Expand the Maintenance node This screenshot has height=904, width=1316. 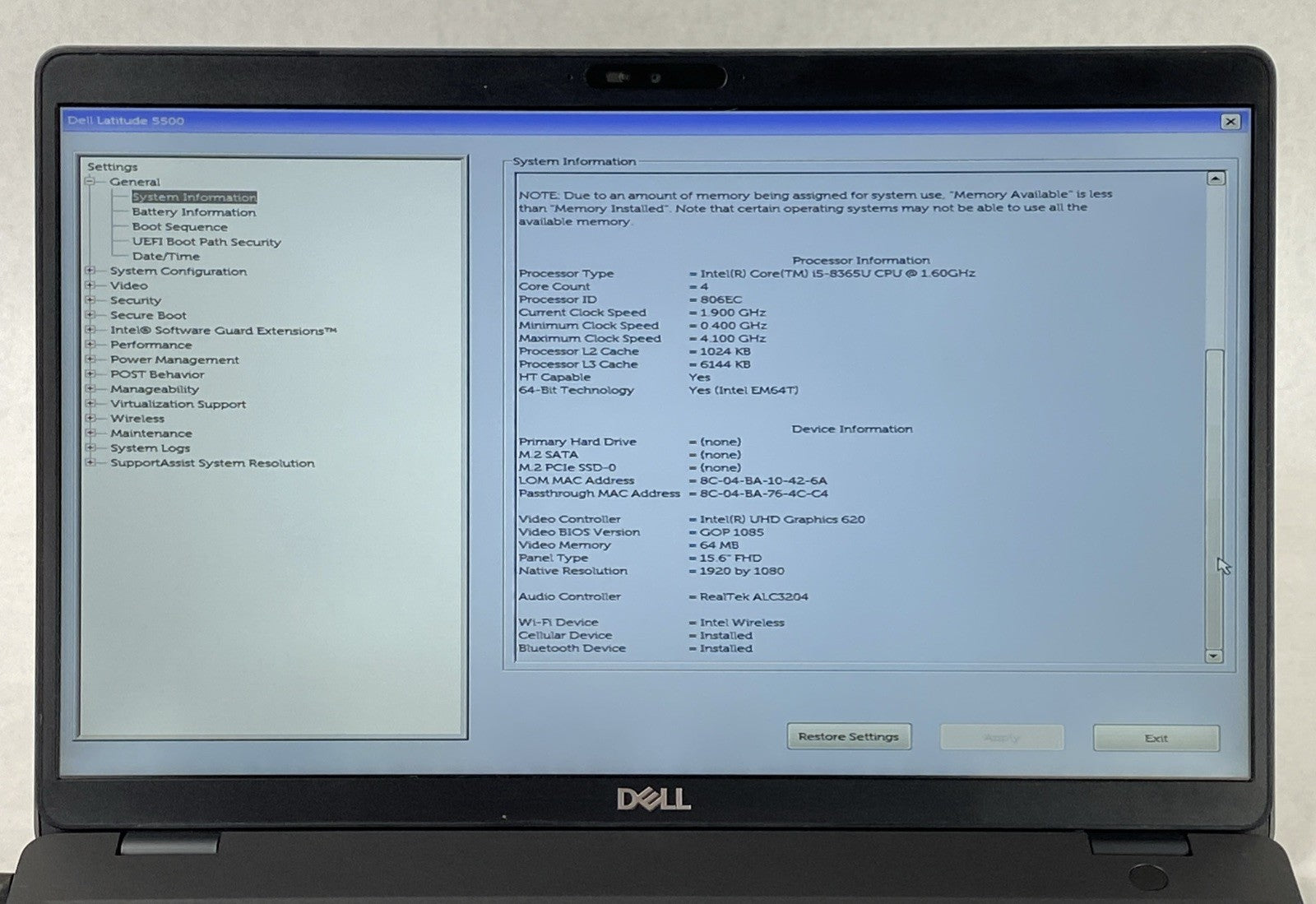(x=90, y=433)
